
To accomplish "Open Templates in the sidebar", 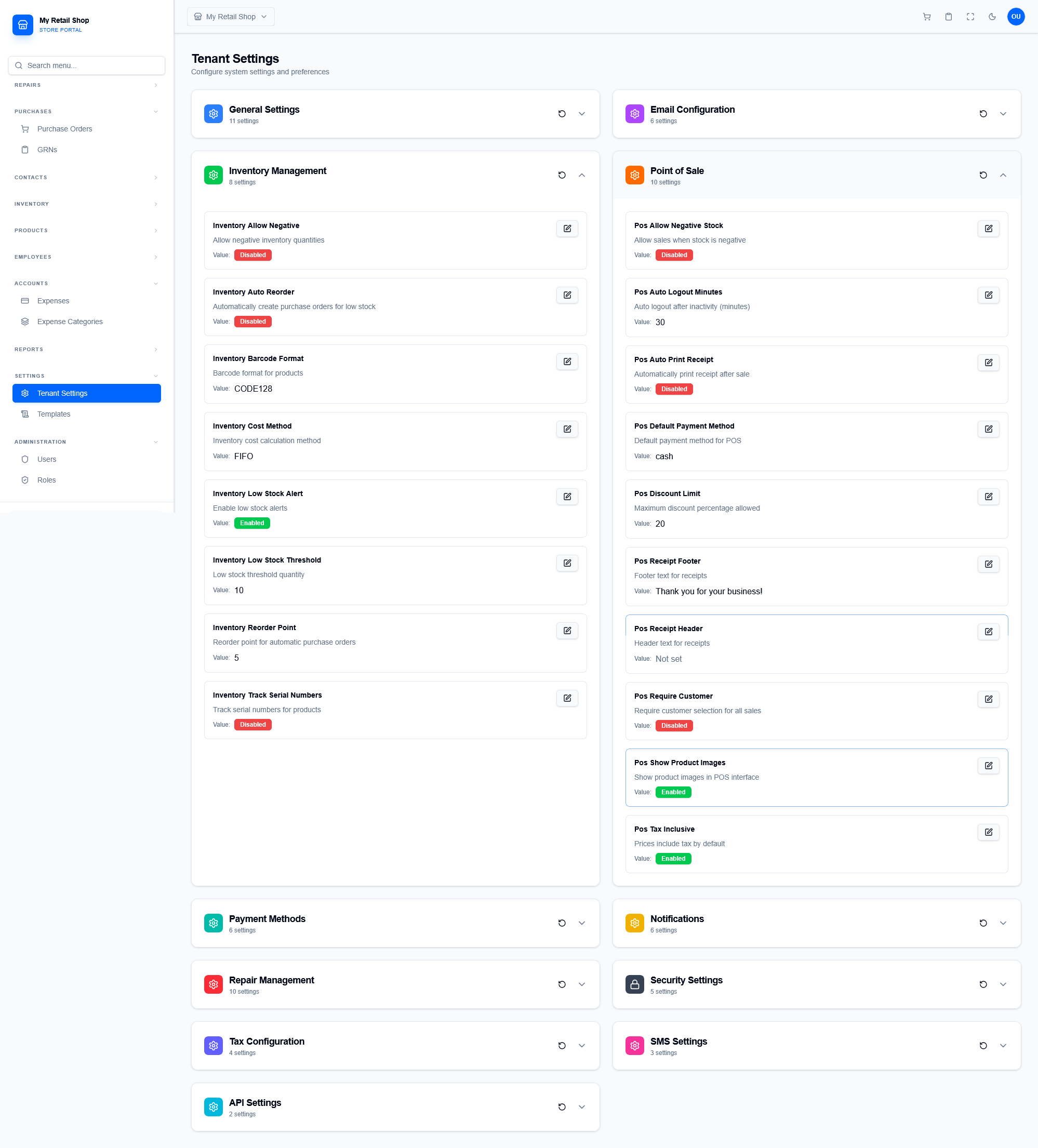I will tap(87, 414).
